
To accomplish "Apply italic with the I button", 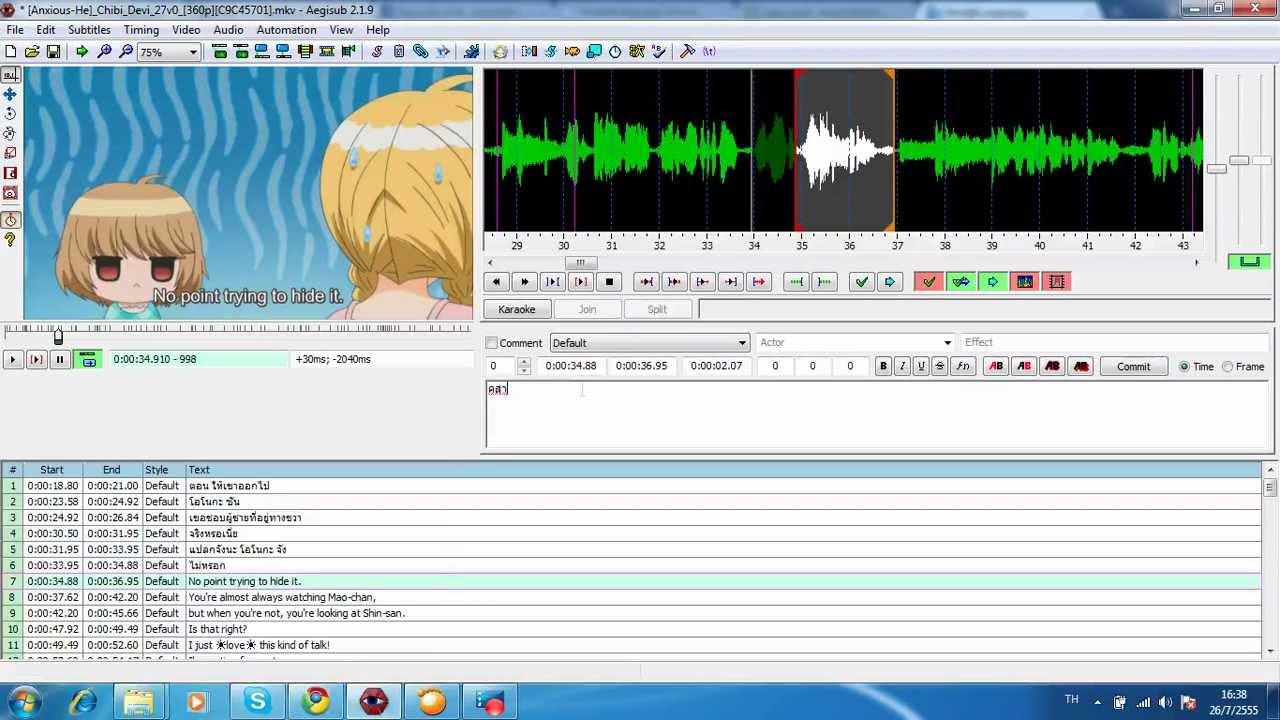I will pos(902,367).
